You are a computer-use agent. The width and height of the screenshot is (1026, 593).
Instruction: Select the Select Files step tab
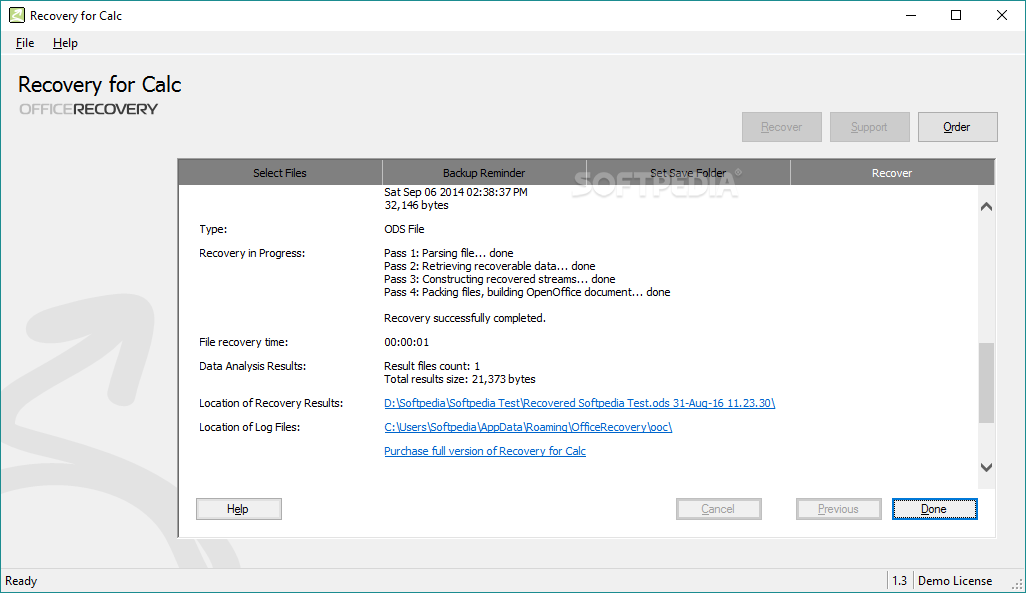click(x=280, y=173)
